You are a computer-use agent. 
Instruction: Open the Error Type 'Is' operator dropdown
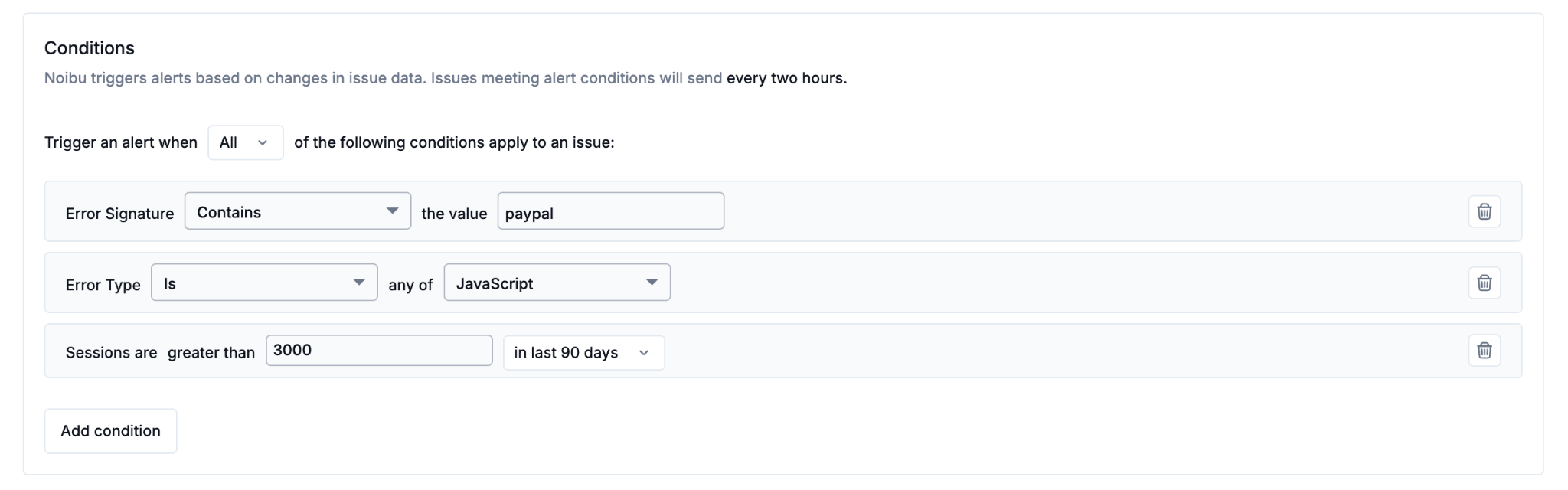[x=263, y=283]
